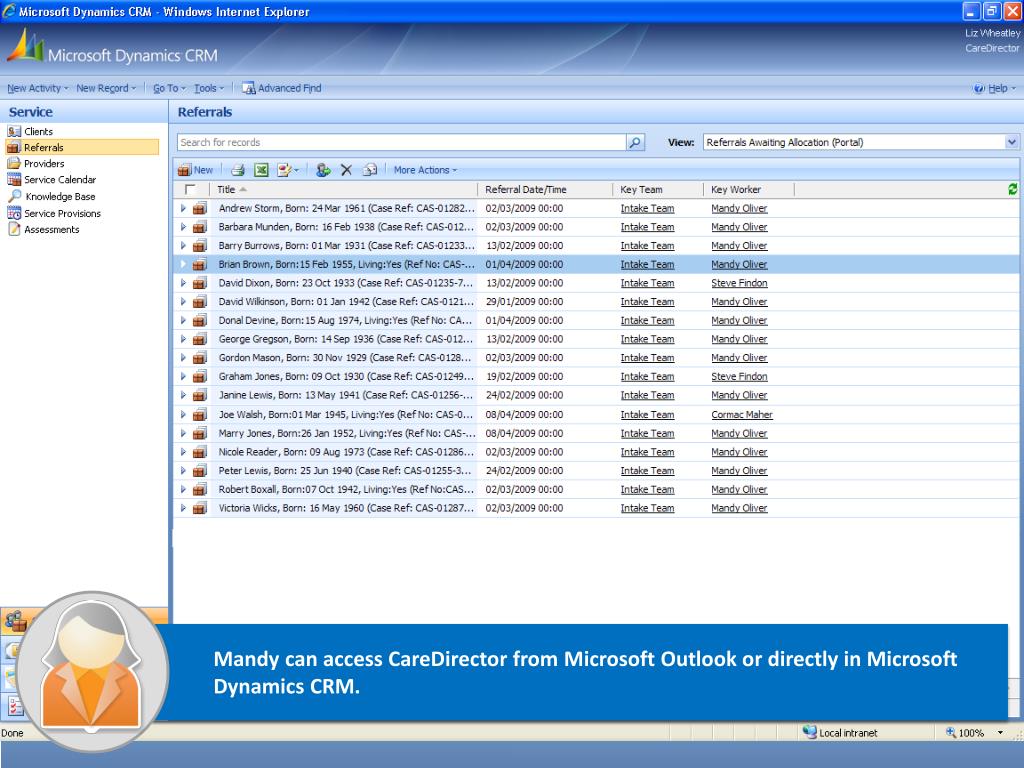The width and height of the screenshot is (1024, 768).
Task: Select Referrals in the Service sidebar
Action: point(82,148)
